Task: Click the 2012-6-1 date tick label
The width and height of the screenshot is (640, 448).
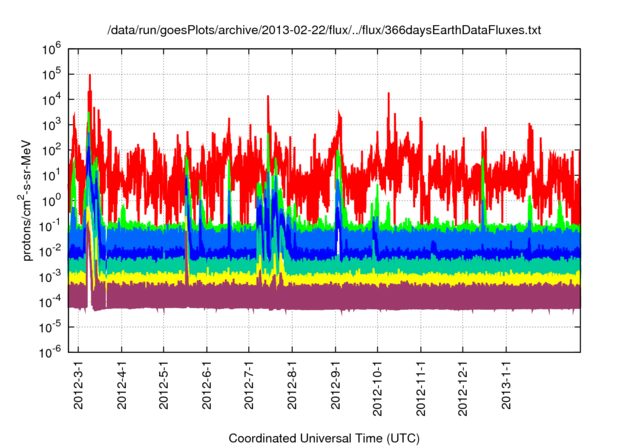Action: pyautogui.click(x=207, y=383)
